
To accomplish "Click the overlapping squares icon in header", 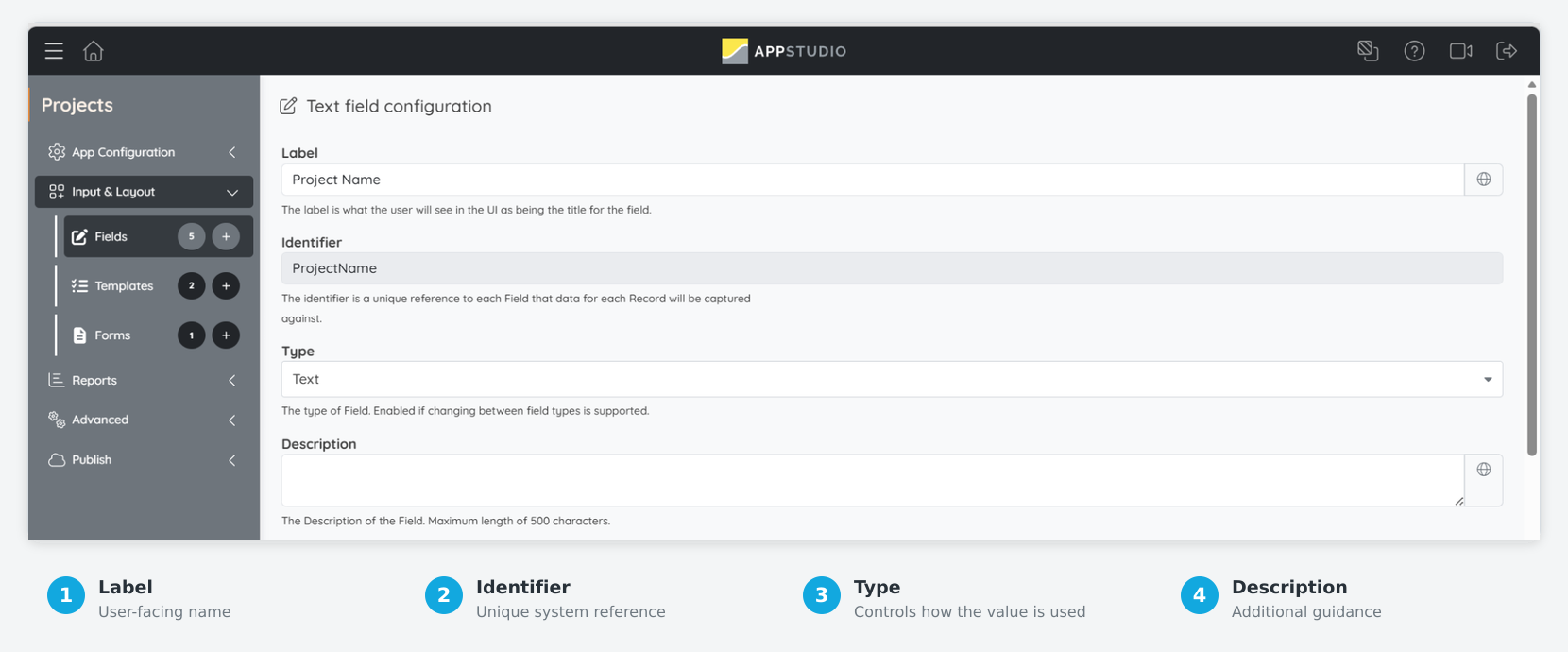I will 1368,51.
